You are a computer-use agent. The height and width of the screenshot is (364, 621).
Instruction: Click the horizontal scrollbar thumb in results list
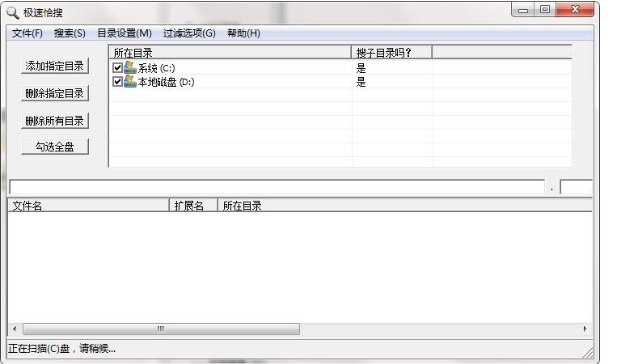pyautogui.click(x=161, y=329)
